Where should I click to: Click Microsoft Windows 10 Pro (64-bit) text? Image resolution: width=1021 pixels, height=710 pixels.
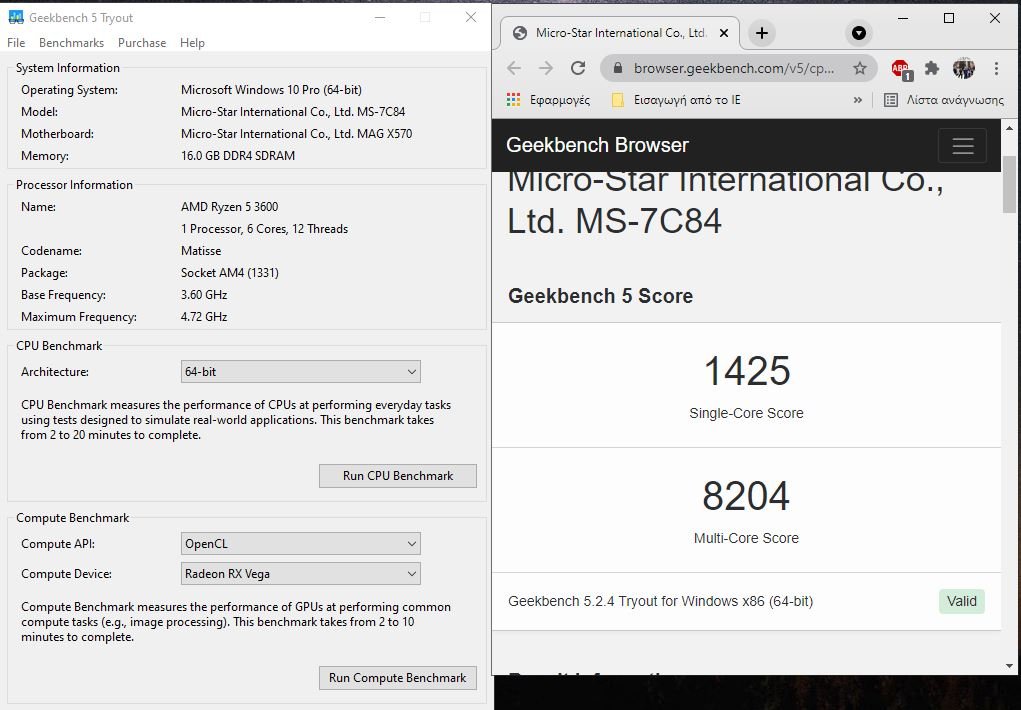(x=272, y=90)
